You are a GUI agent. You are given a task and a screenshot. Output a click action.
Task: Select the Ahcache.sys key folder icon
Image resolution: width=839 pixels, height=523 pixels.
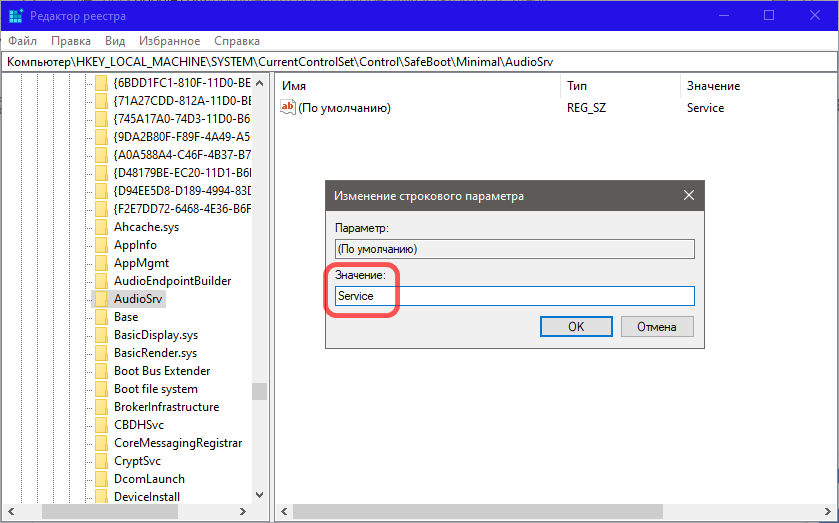(x=101, y=227)
